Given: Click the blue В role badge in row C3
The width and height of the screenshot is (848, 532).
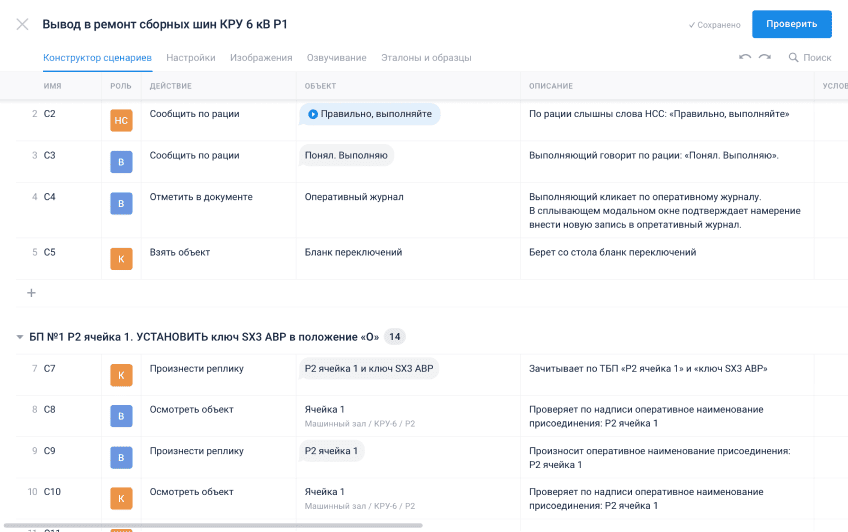Looking at the screenshot, I should (121, 162).
